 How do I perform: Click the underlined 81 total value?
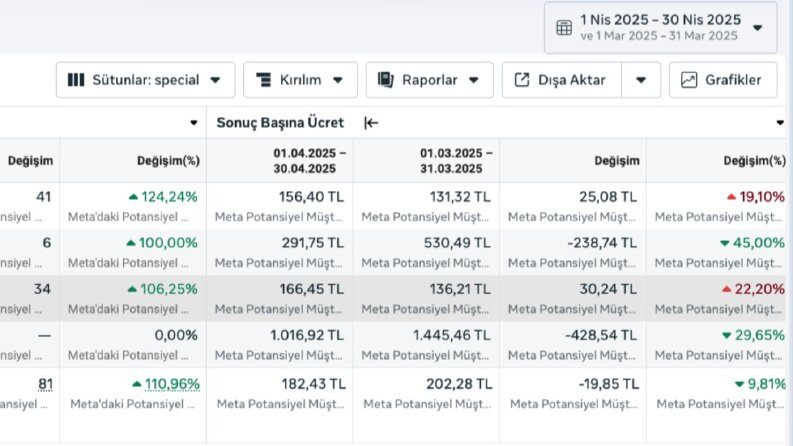46,384
